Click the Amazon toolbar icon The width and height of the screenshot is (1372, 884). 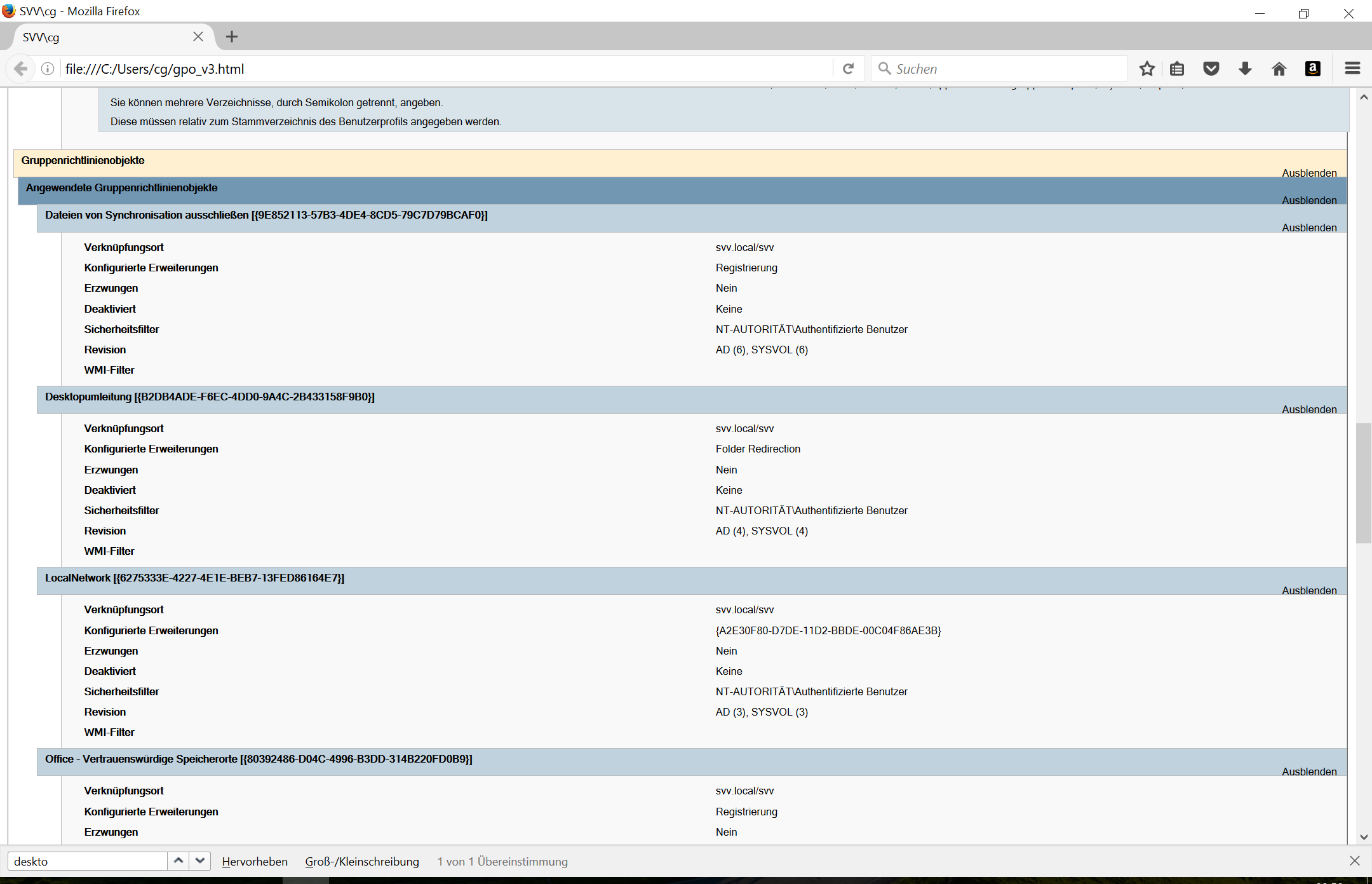point(1312,69)
